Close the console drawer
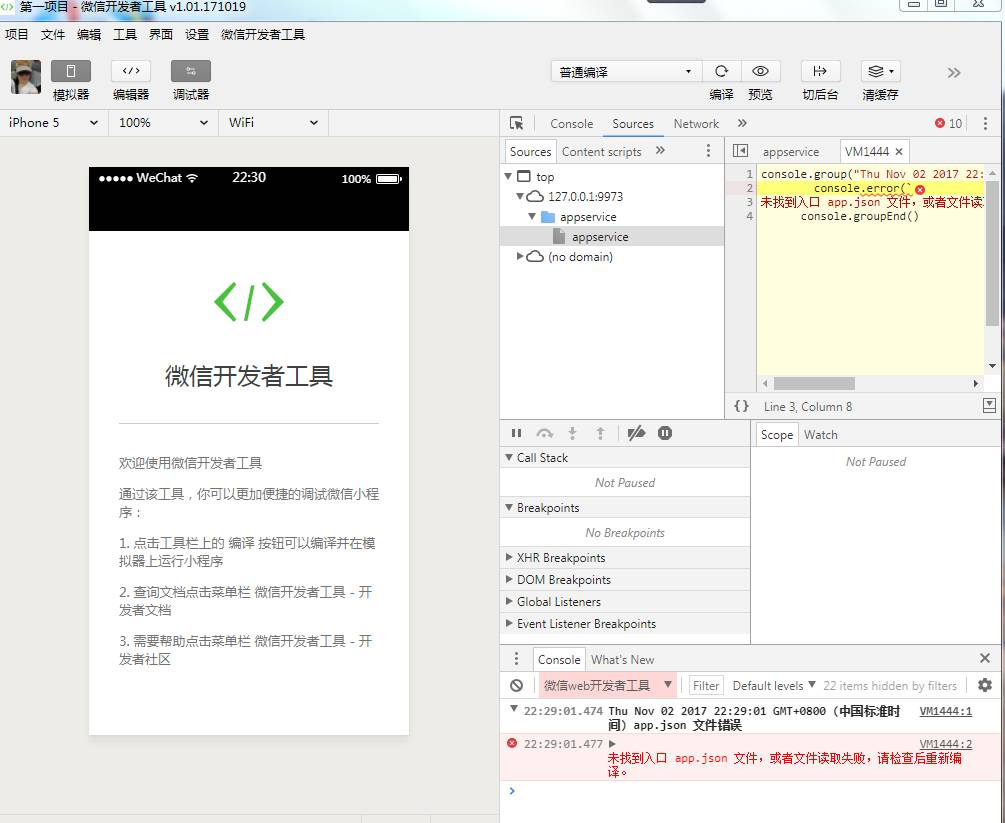 coord(985,658)
